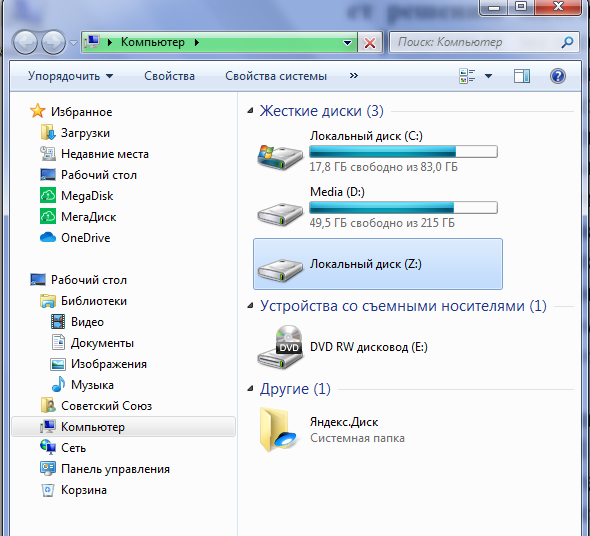The image size is (590, 536).
Task: Open the Упорядочить menu
Action: point(70,76)
